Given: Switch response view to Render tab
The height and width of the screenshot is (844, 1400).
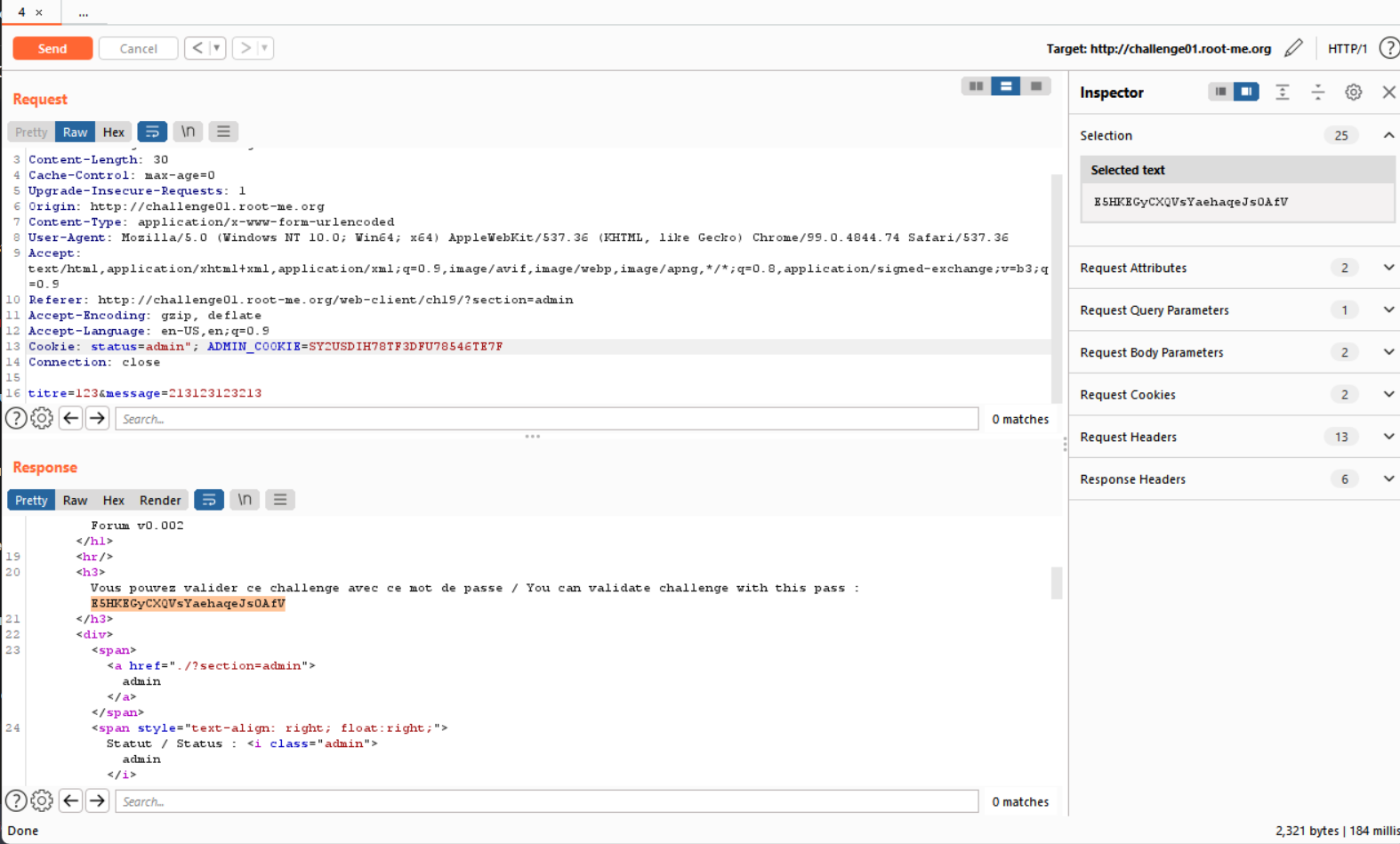Looking at the screenshot, I should click(x=160, y=500).
